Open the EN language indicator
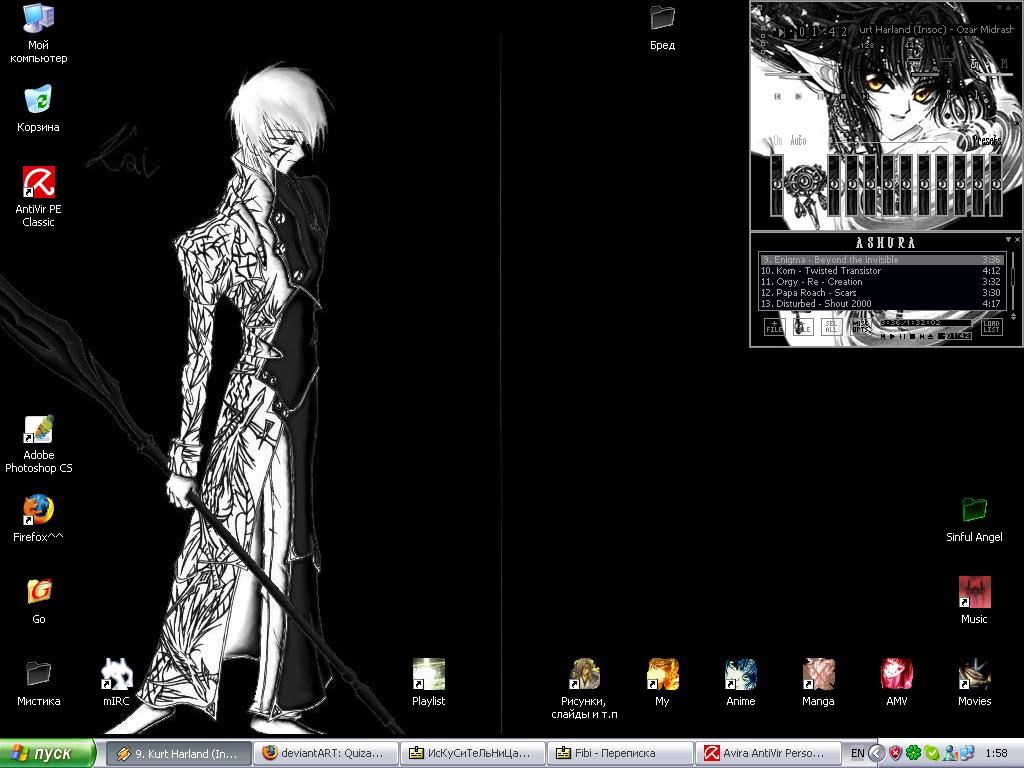Screen dimensions: 1024x768 tap(857, 753)
